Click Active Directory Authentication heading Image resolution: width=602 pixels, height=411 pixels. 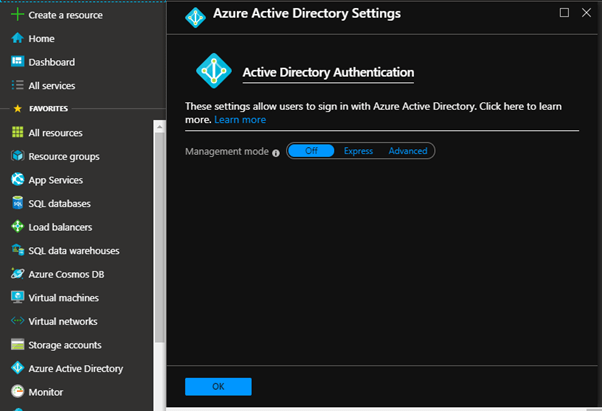point(328,72)
